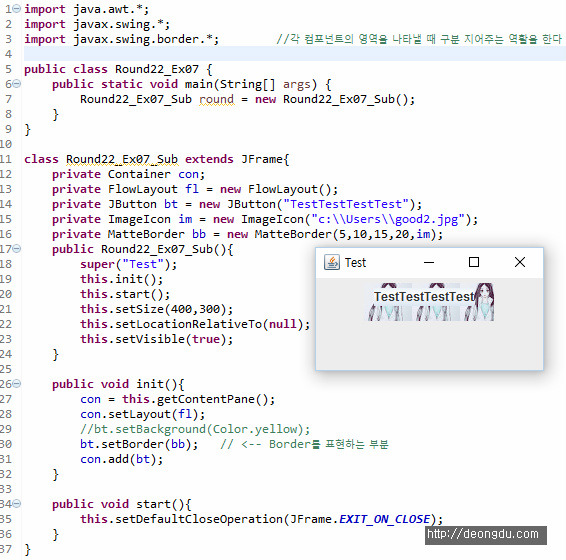Click the commented //bt.setBackground(Color.yellow); line
Image resolution: width=566 pixels, height=560 pixels.
point(195,429)
